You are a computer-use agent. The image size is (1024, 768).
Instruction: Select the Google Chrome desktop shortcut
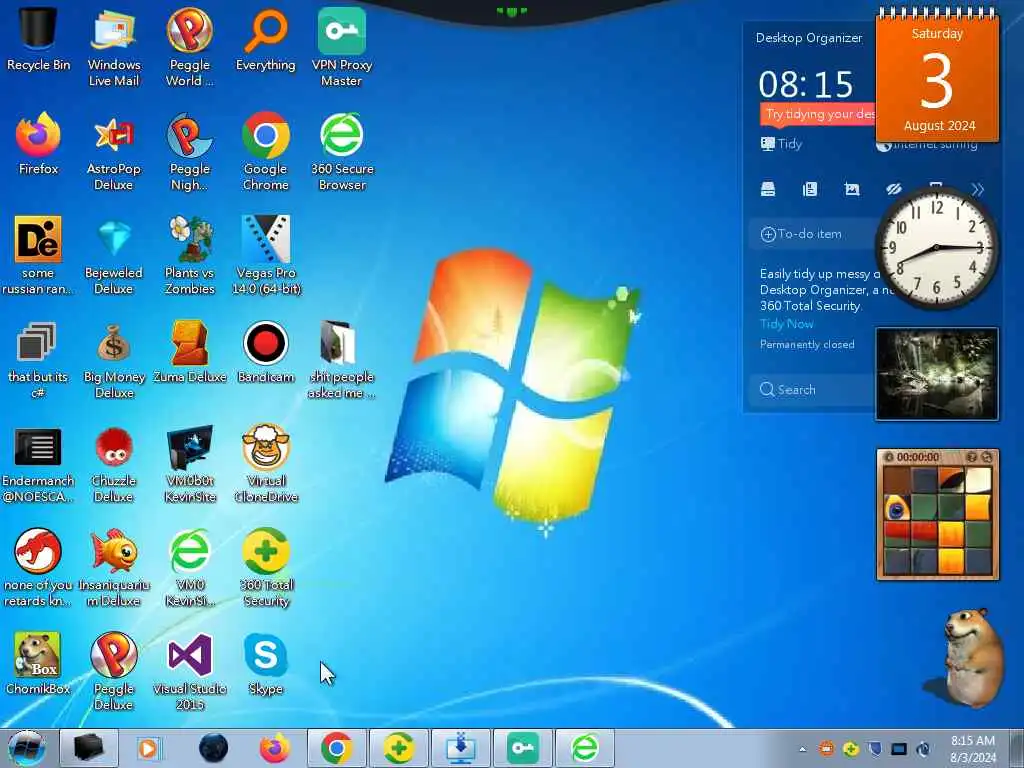265,152
